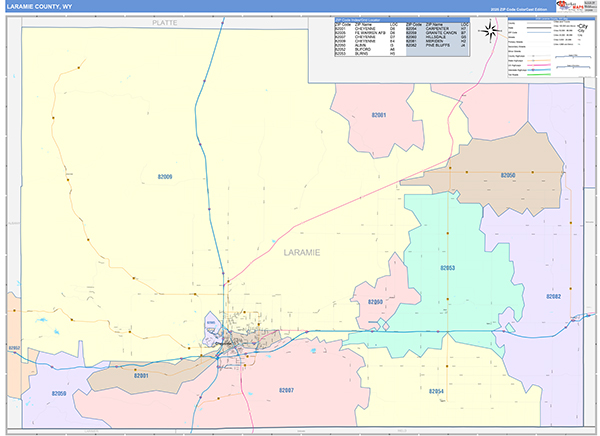Select the ZIP 82082 purple region label
Viewport: 600px width, 436px height.
click(554, 297)
